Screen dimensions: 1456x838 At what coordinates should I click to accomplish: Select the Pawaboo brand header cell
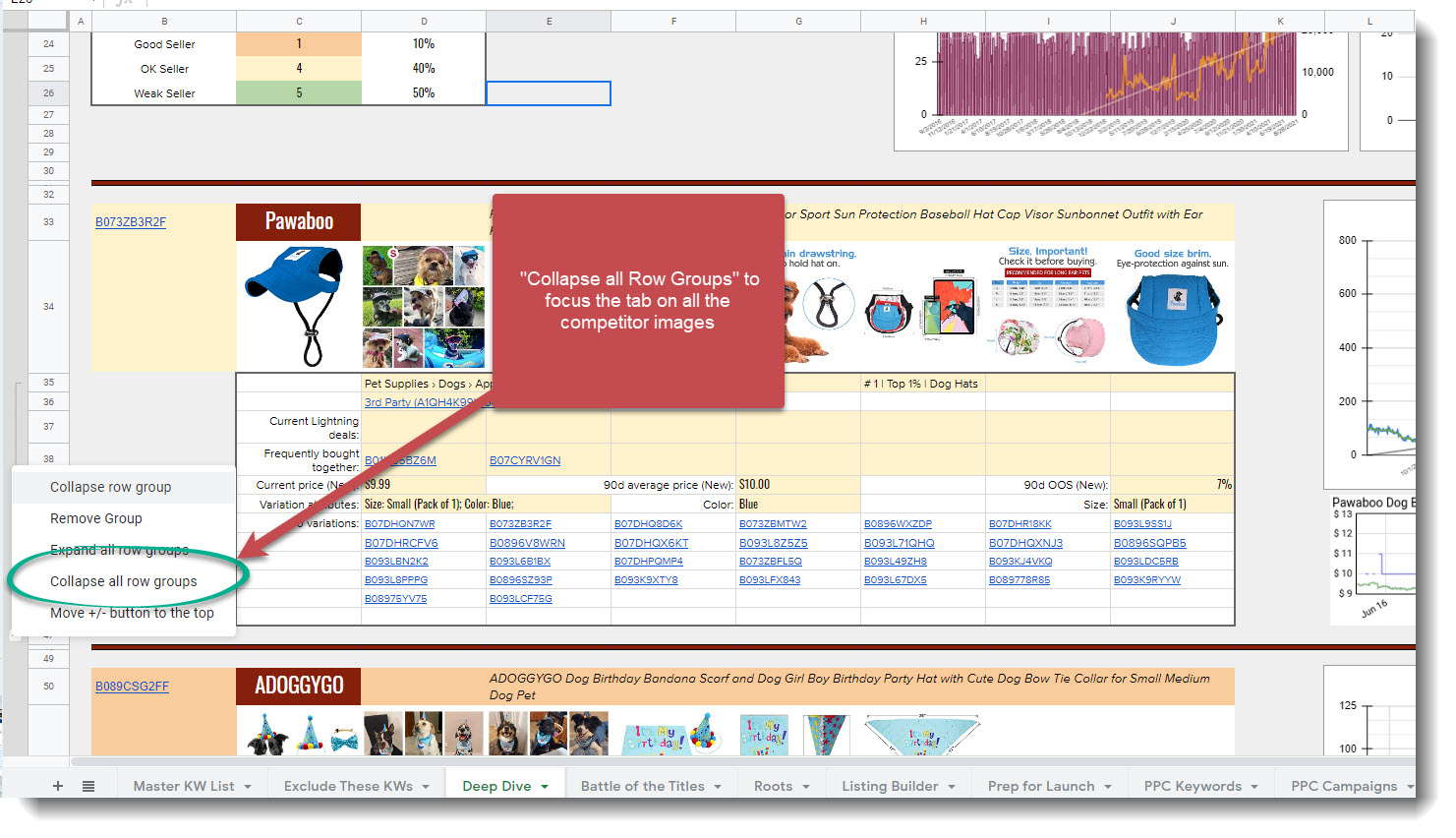299,222
